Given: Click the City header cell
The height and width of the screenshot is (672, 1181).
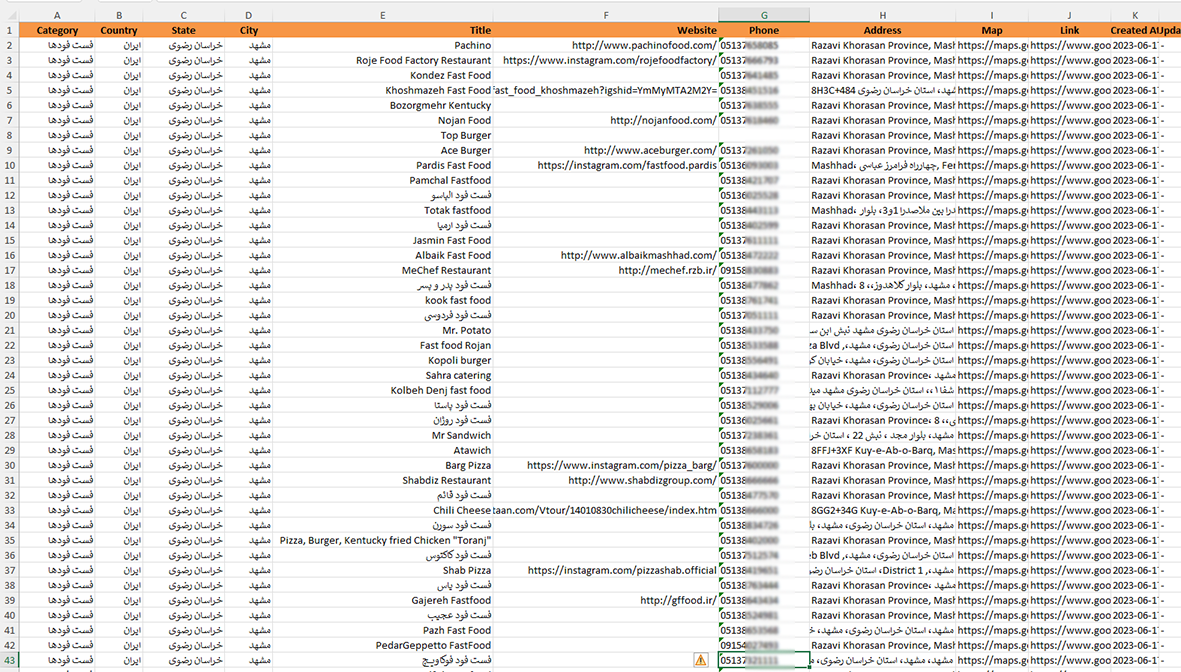Looking at the screenshot, I should pos(249,30).
